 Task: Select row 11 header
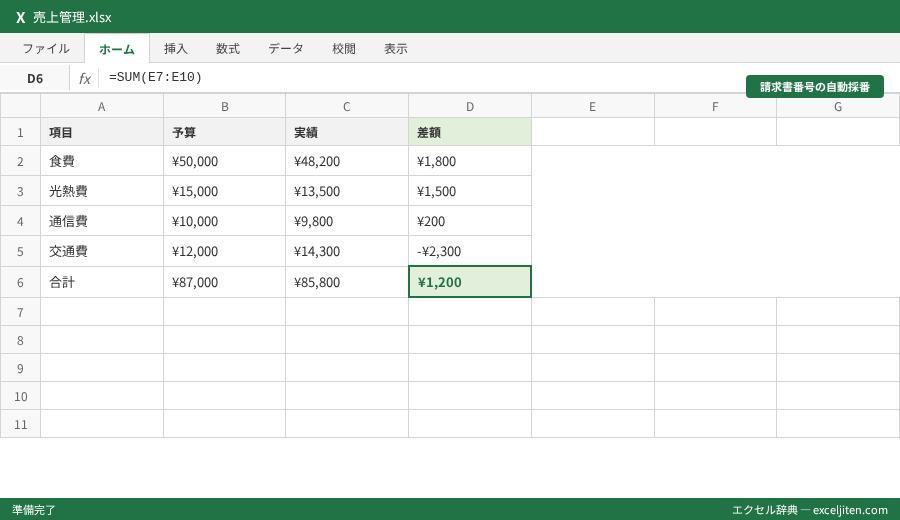coord(20,424)
